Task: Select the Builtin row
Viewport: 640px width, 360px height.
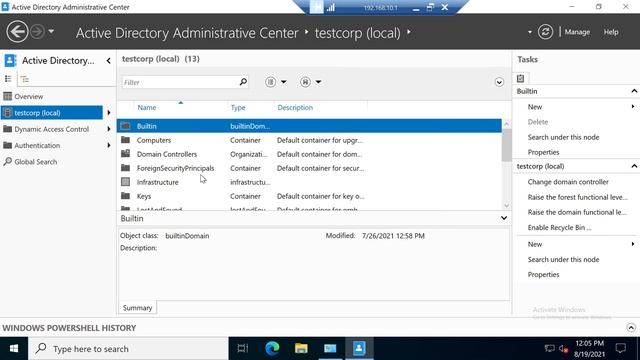Action: click(309, 126)
